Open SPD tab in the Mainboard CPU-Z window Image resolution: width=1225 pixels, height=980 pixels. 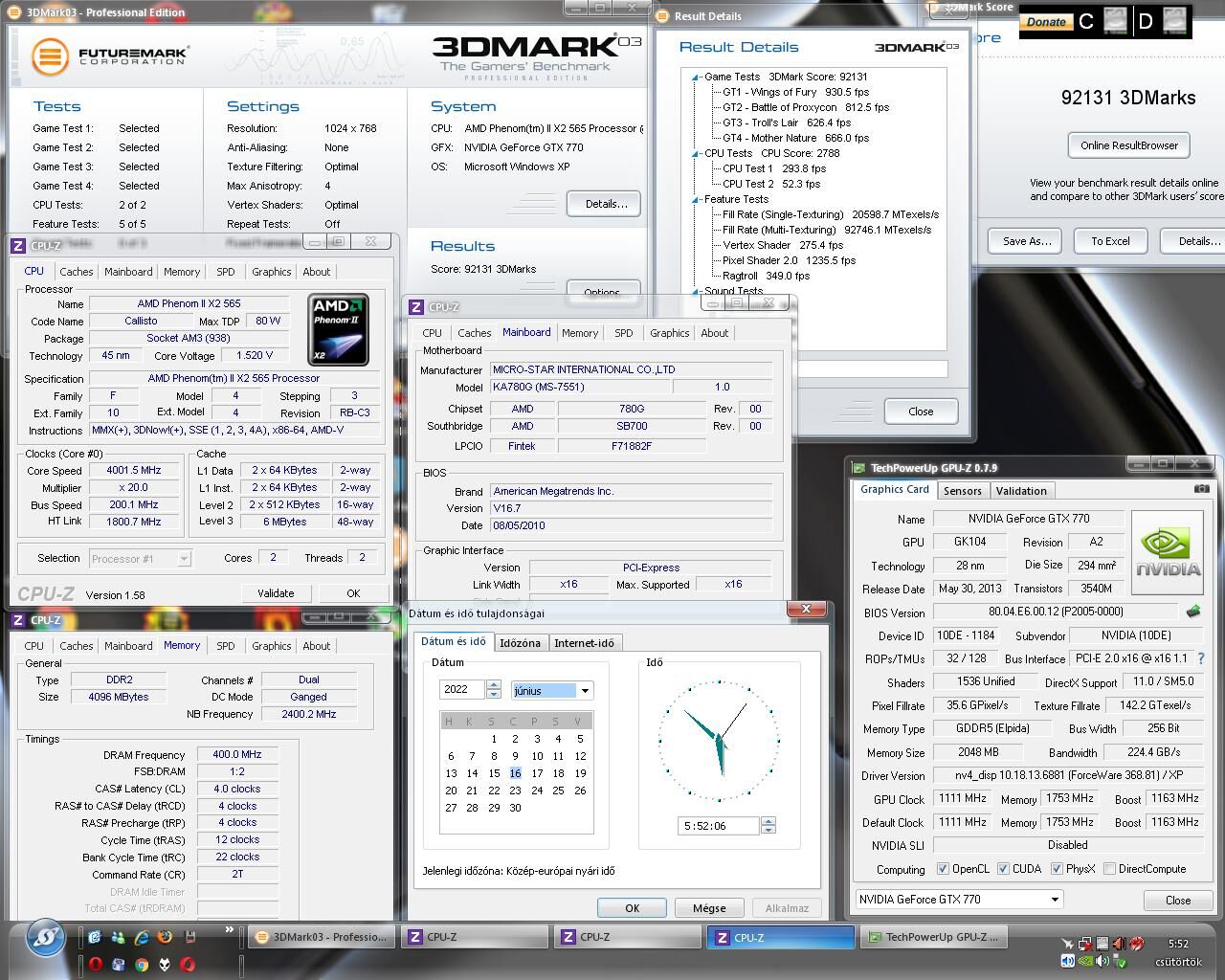[x=624, y=333]
